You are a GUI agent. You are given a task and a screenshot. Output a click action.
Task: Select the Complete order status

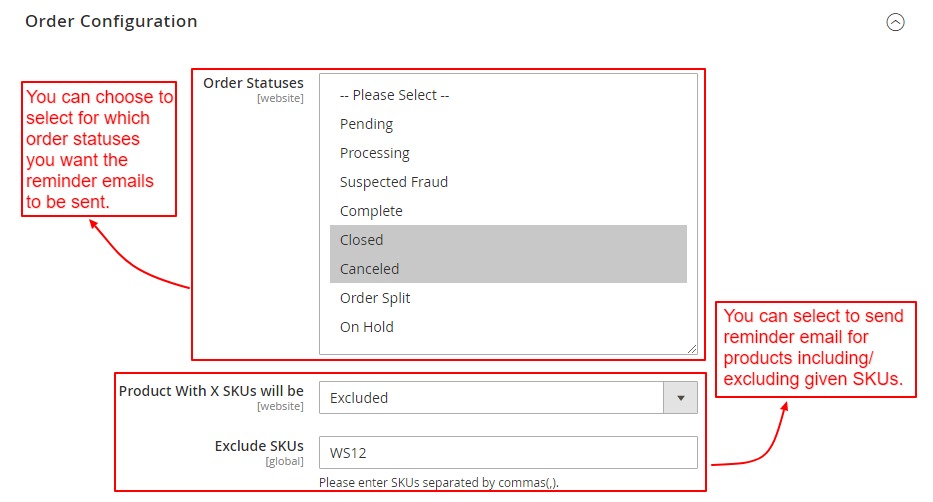pyautogui.click(x=371, y=211)
